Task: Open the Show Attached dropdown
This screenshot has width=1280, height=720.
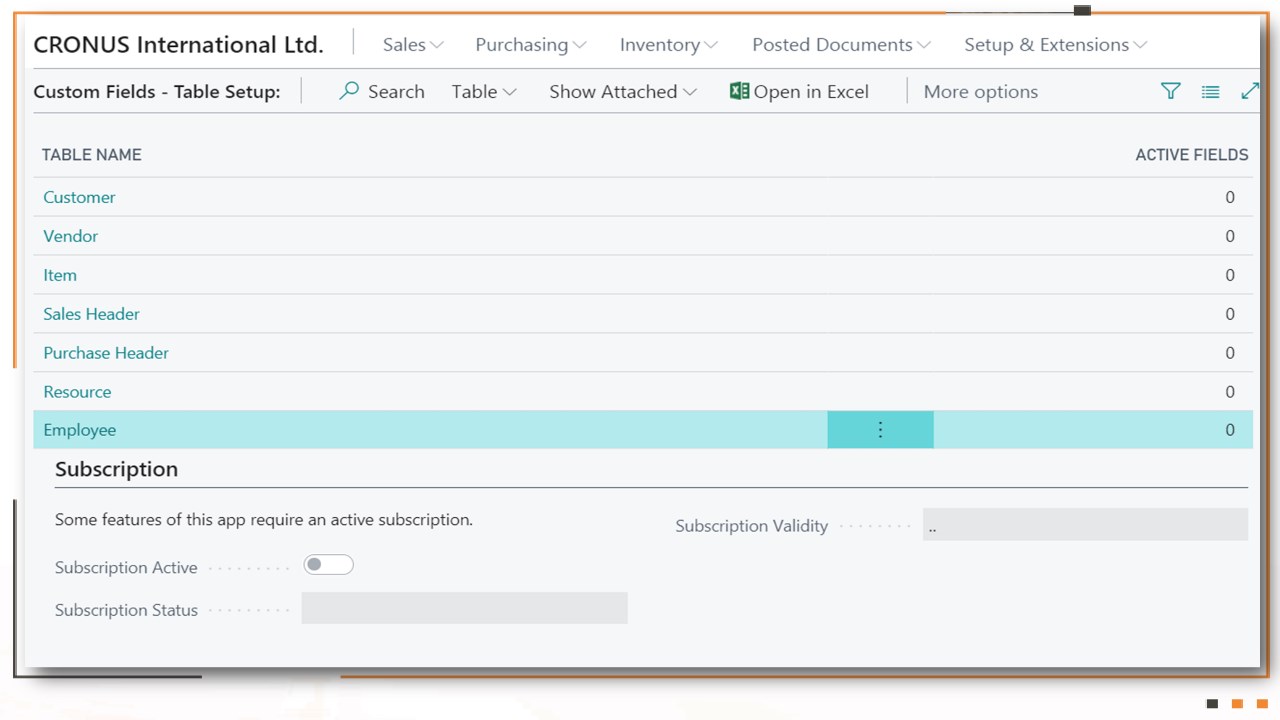Action: point(623,92)
